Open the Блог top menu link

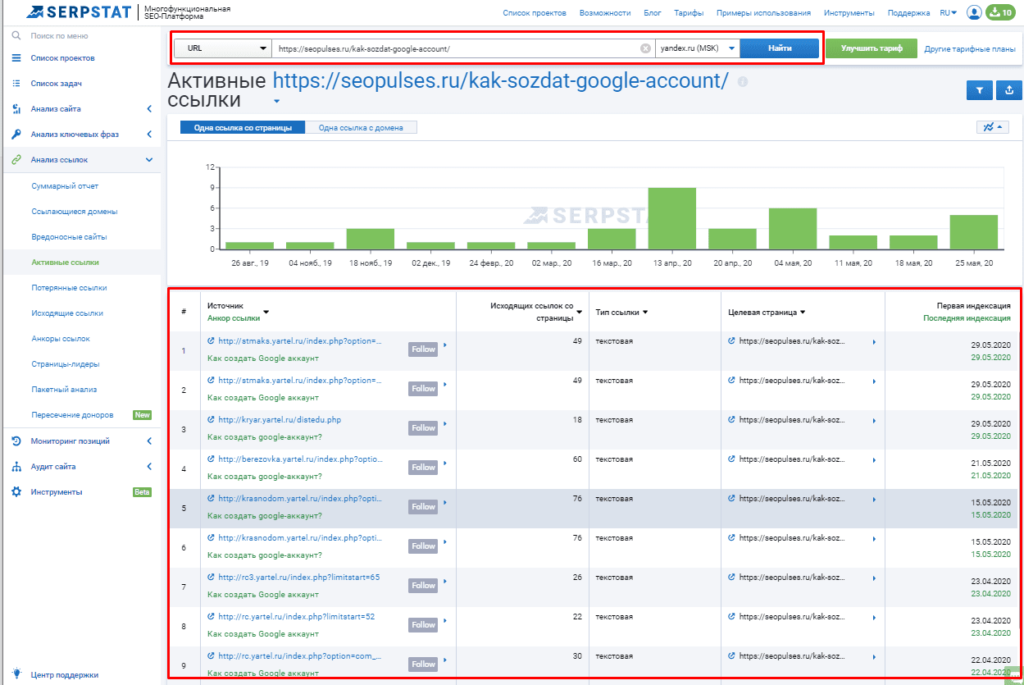[652, 12]
